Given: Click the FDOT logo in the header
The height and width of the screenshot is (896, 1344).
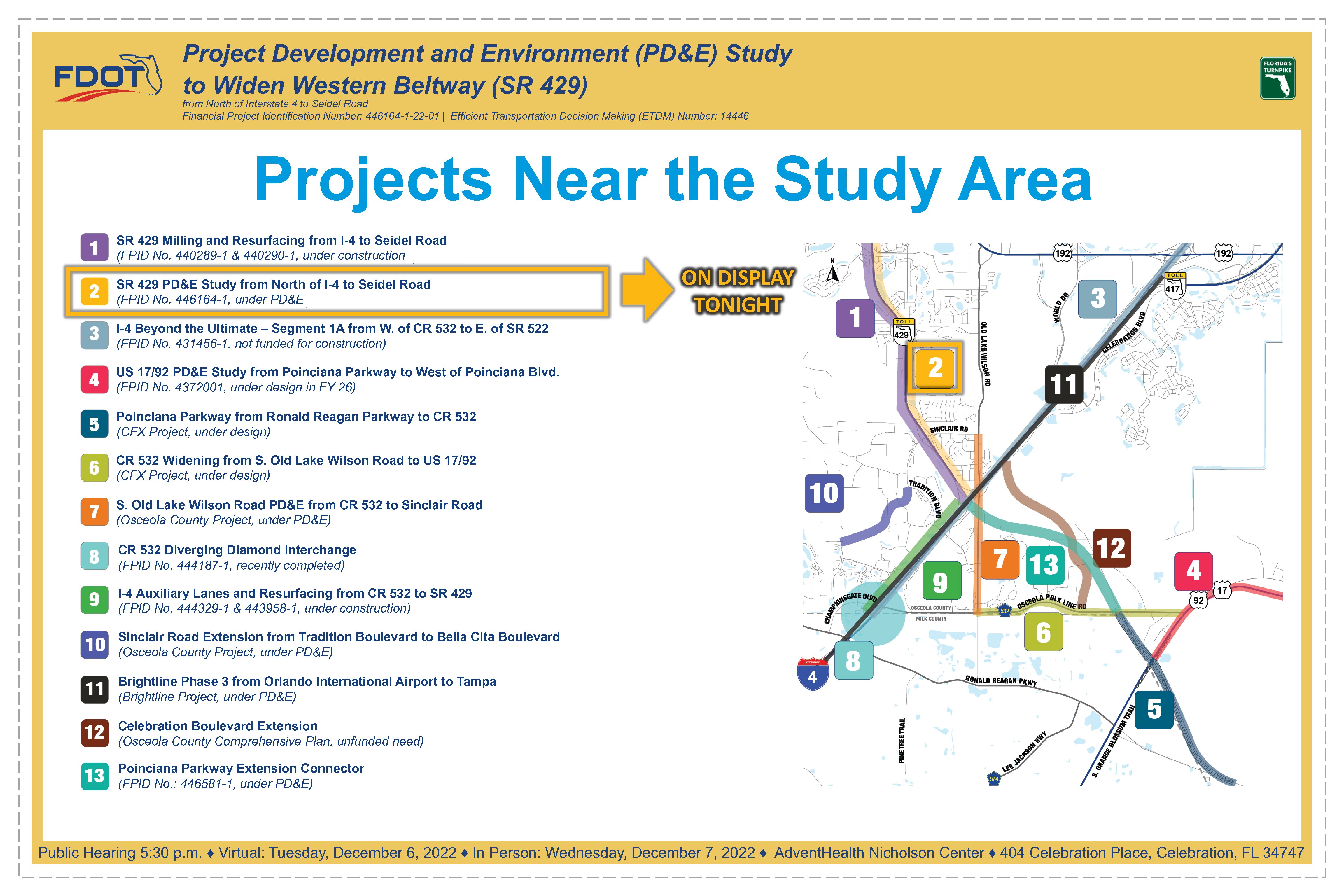Looking at the screenshot, I should click(x=108, y=78).
